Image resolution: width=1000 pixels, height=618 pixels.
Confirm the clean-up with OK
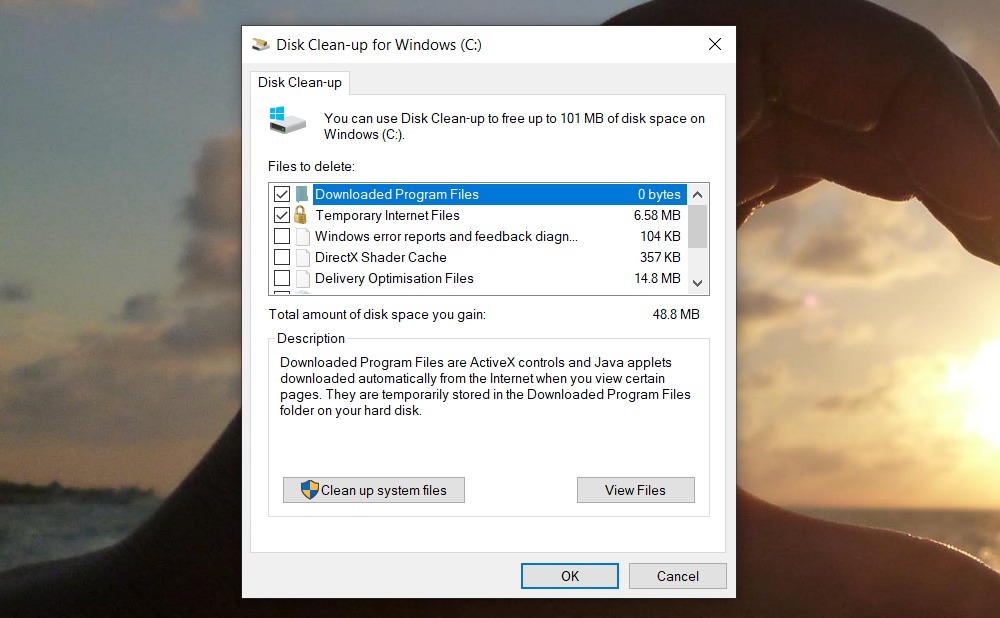click(570, 576)
